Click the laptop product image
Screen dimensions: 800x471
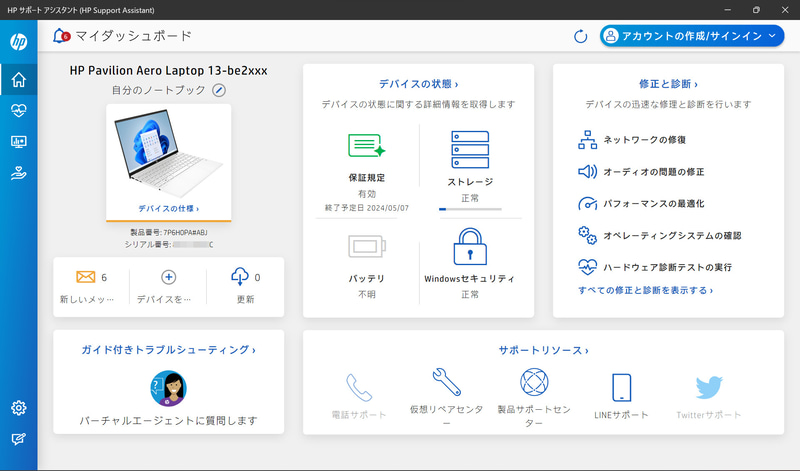[168, 152]
